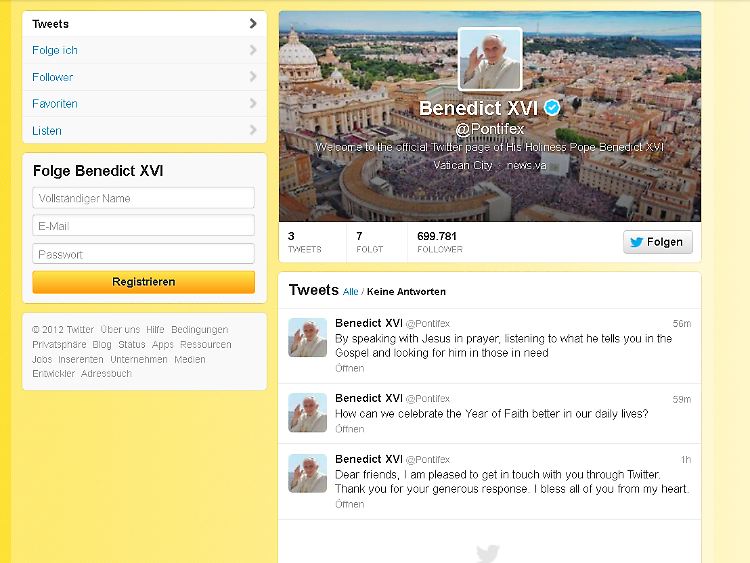Click the Registrieren button
Image resolution: width=750 pixels, height=563 pixels.
143,282
